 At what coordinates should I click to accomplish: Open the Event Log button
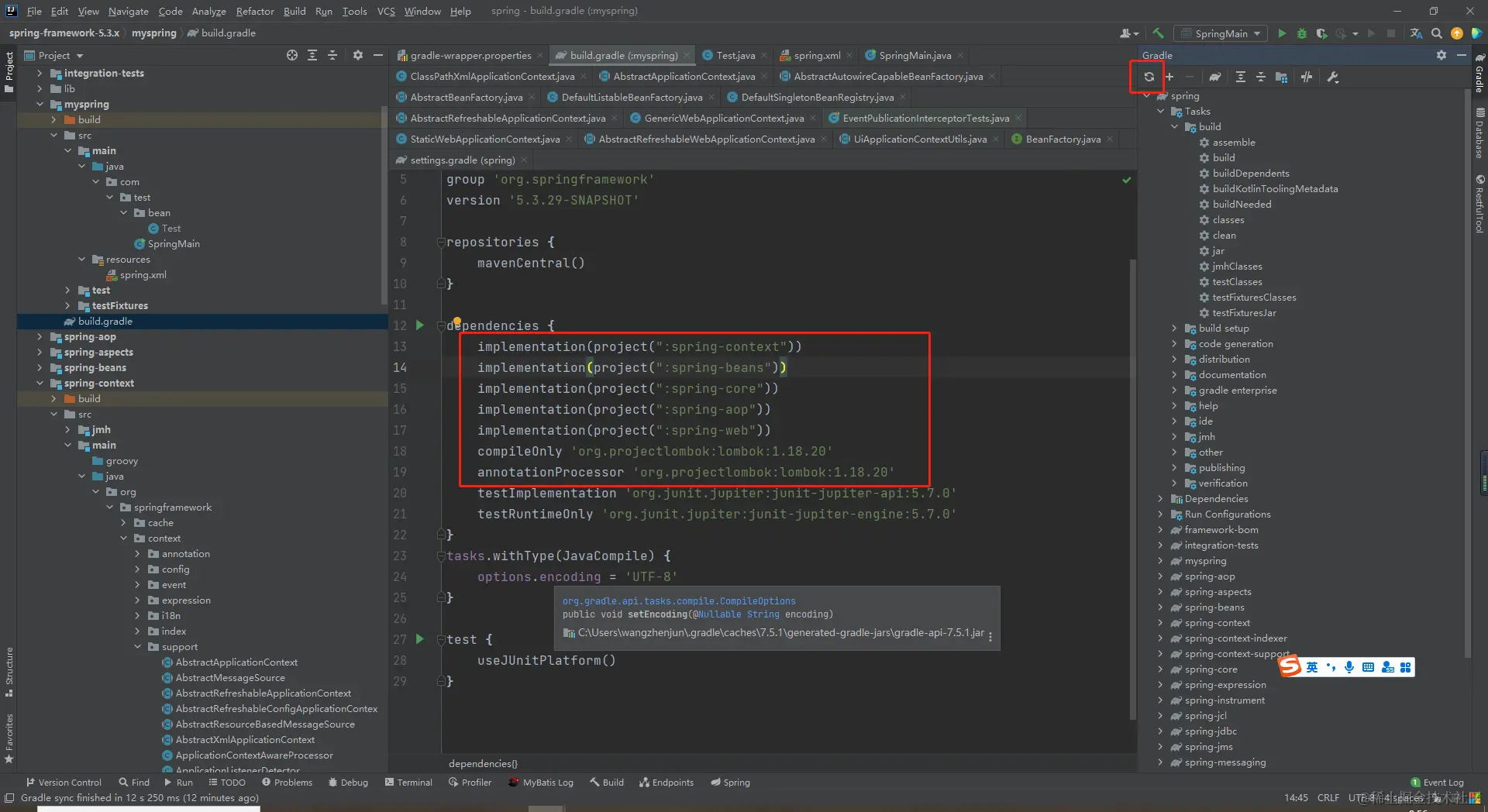pyautogui.click(x=1438, y=783)
